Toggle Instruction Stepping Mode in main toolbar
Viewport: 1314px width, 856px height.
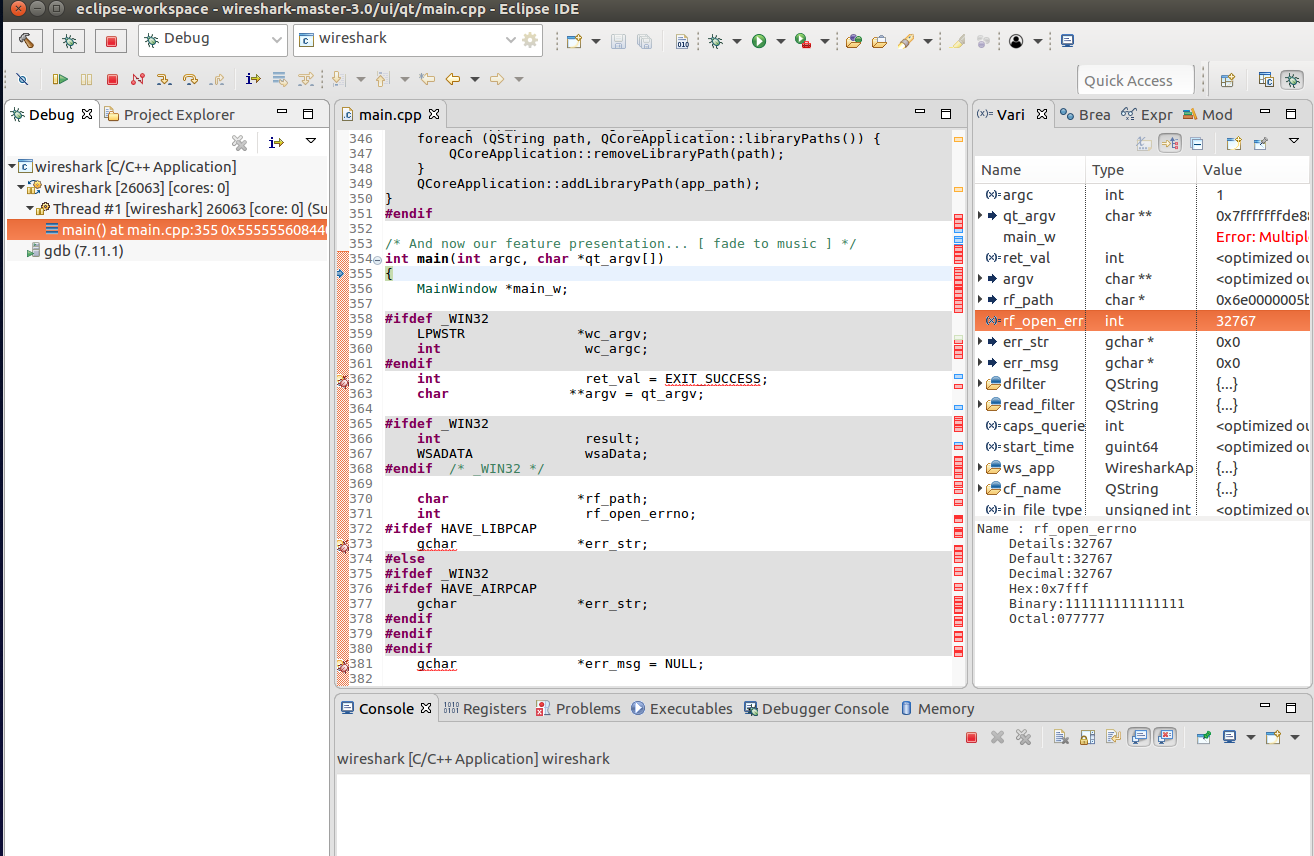pyautogui.click(x=254, y=79)
